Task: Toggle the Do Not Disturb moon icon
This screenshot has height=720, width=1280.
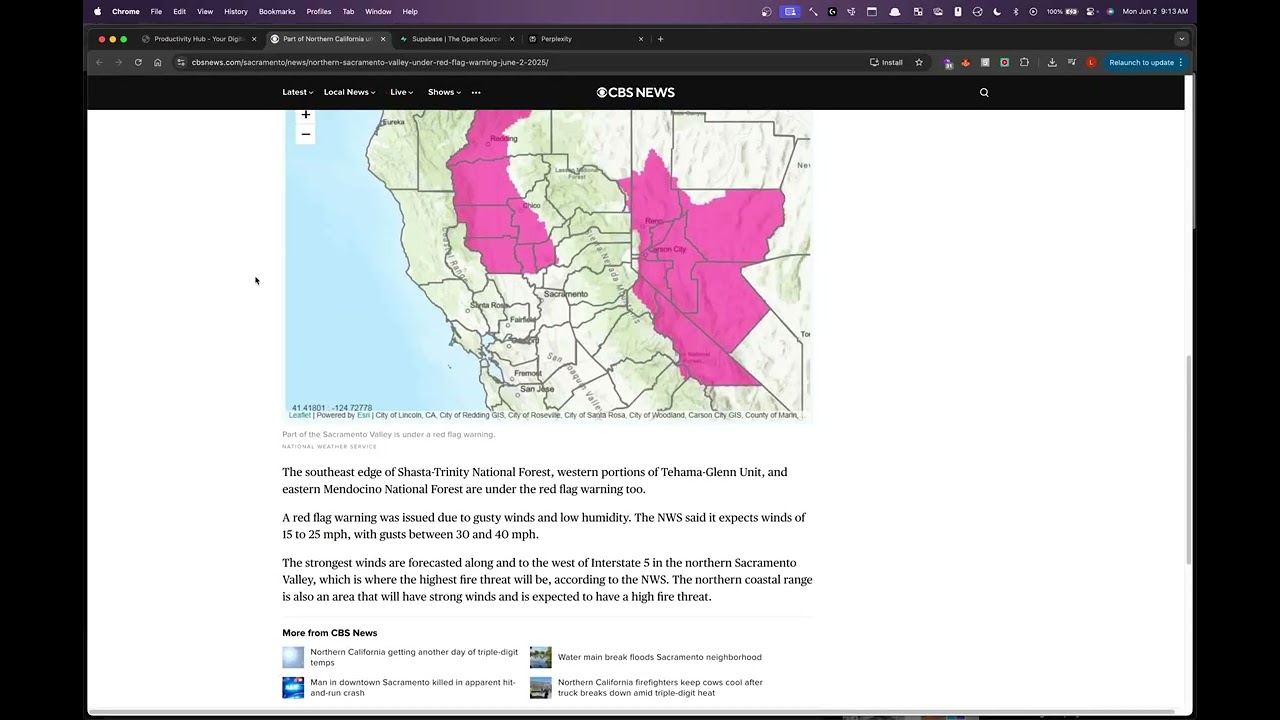Action: (x=997, y=11)
